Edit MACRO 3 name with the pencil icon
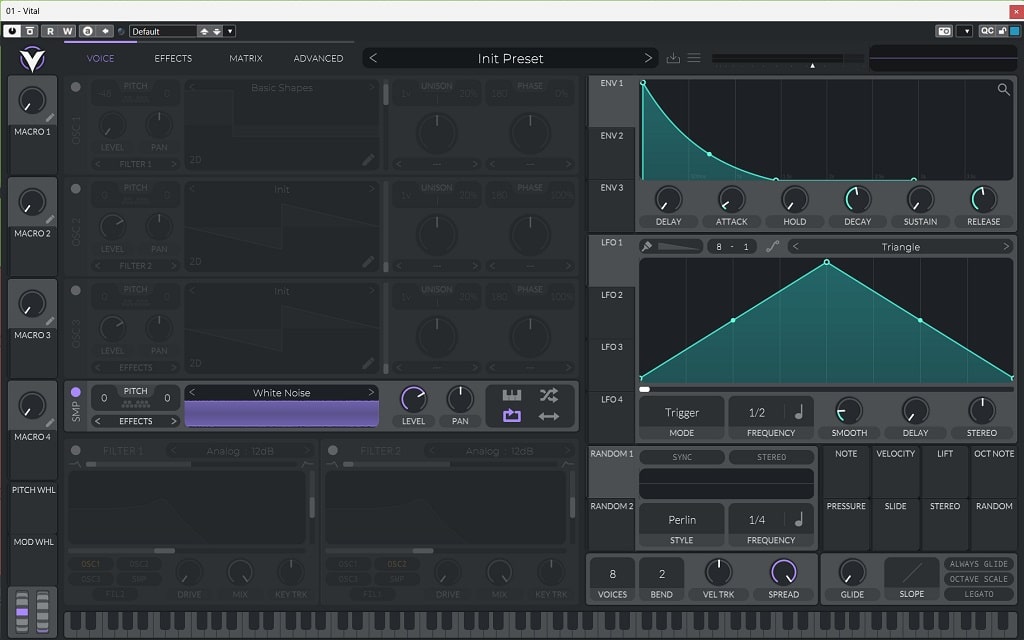This screenshot has height=640, width=1024. [50, 321]
